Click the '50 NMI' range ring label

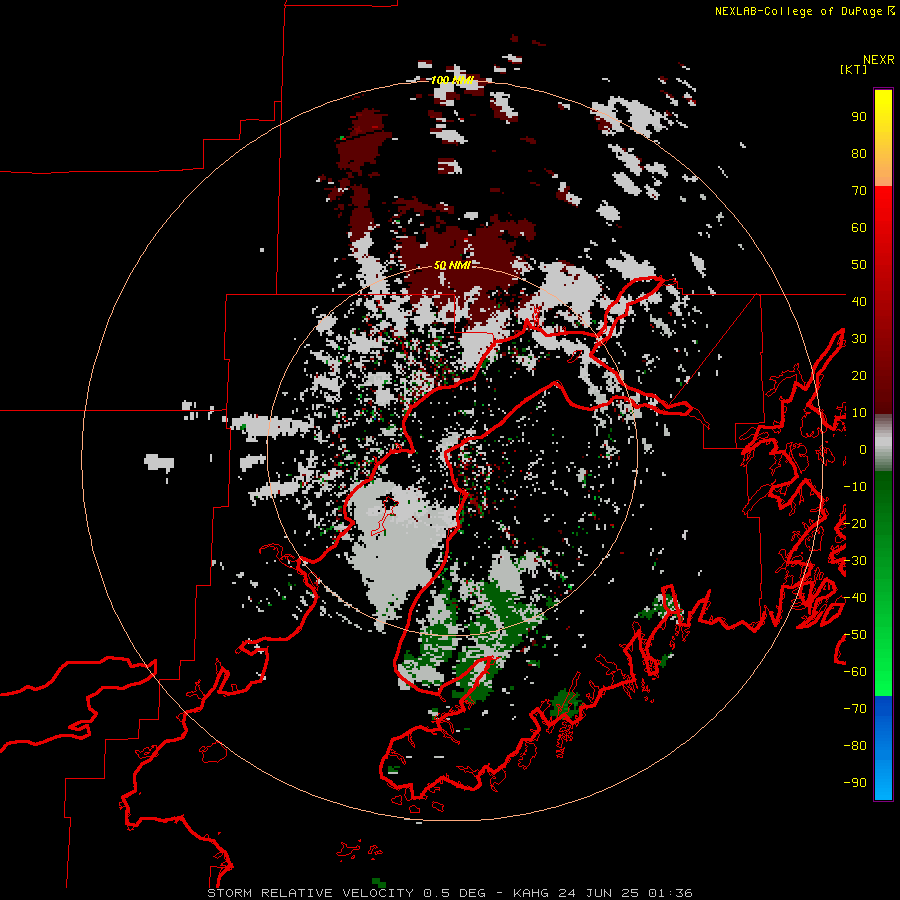(x=452, y=265)
